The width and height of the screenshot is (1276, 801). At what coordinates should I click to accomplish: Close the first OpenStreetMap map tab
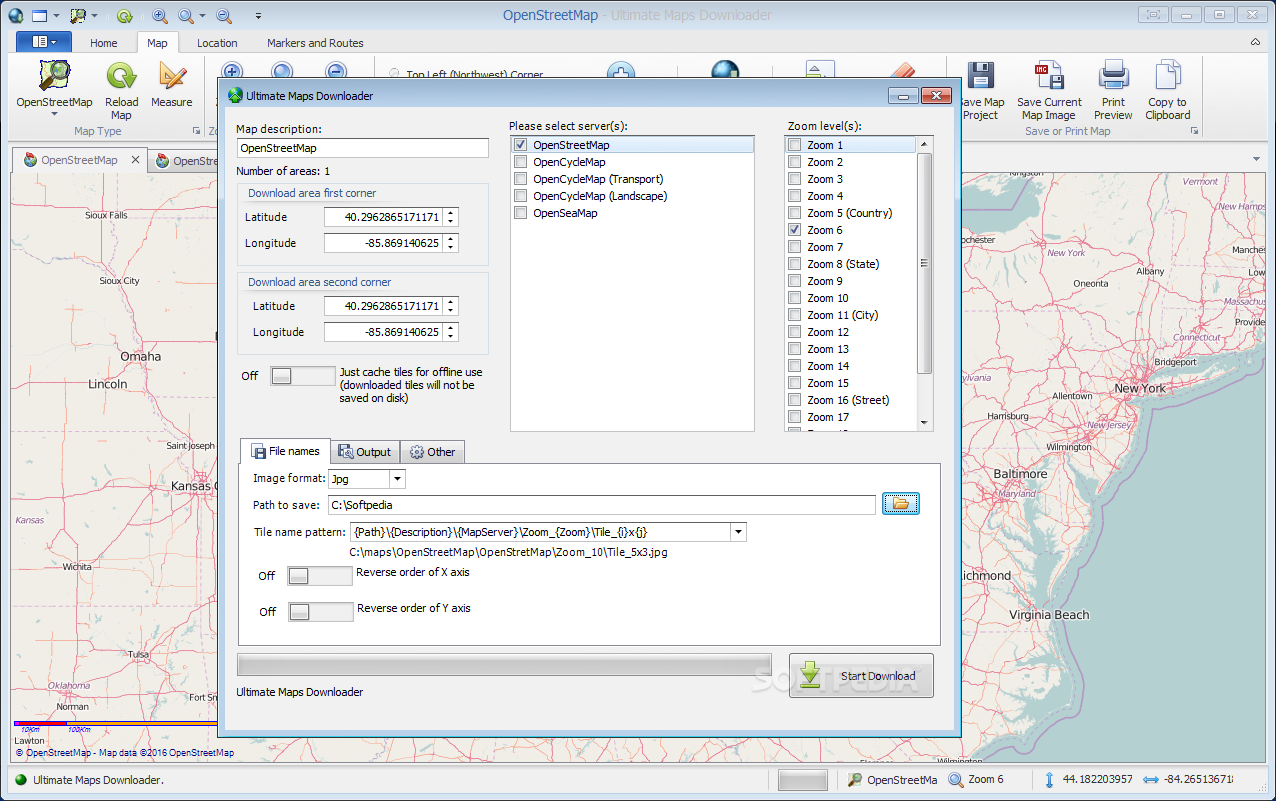point(134,160)
